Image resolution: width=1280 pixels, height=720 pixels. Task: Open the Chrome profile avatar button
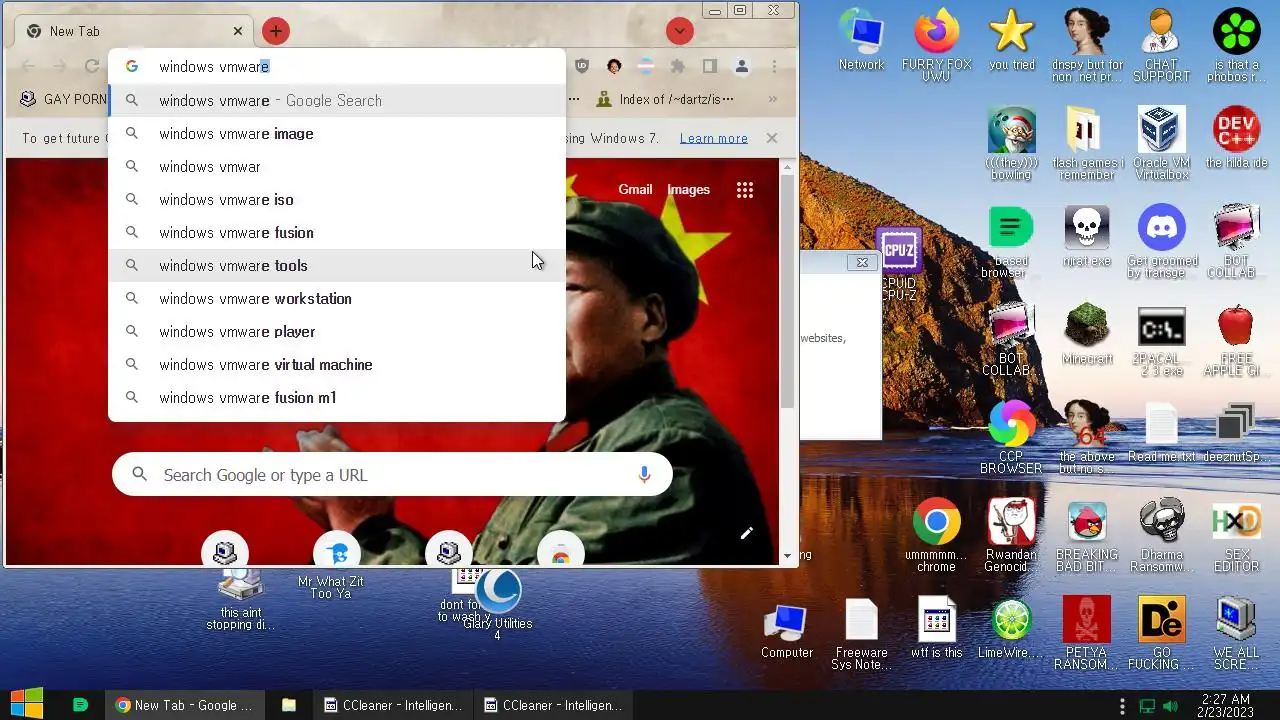pyautogui.click(x=742, y=66)
